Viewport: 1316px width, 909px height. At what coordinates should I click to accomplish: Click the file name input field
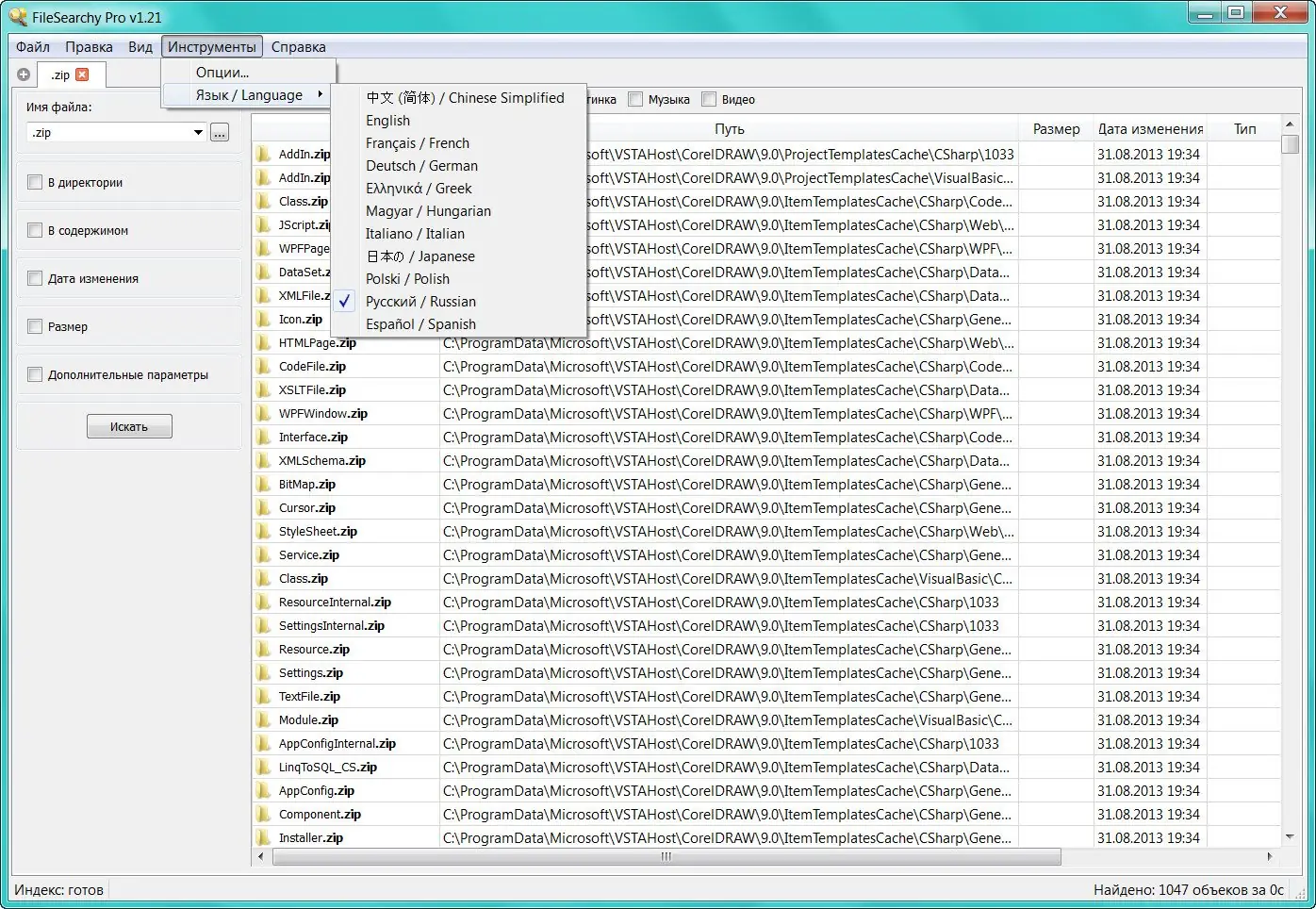click(108, 133)
